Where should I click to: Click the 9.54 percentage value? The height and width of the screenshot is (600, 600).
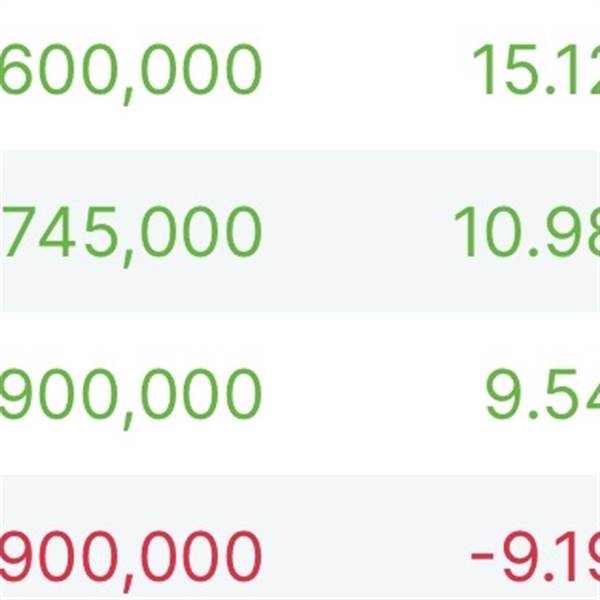542,394
